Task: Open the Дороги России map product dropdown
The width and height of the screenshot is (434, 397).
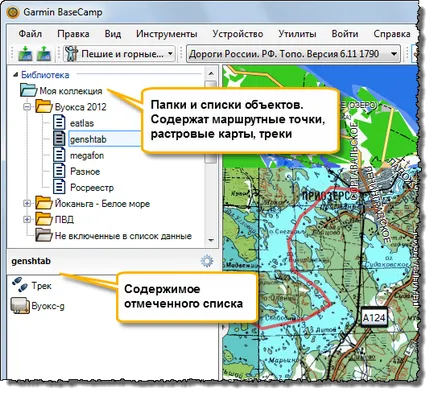Action: 293,54
